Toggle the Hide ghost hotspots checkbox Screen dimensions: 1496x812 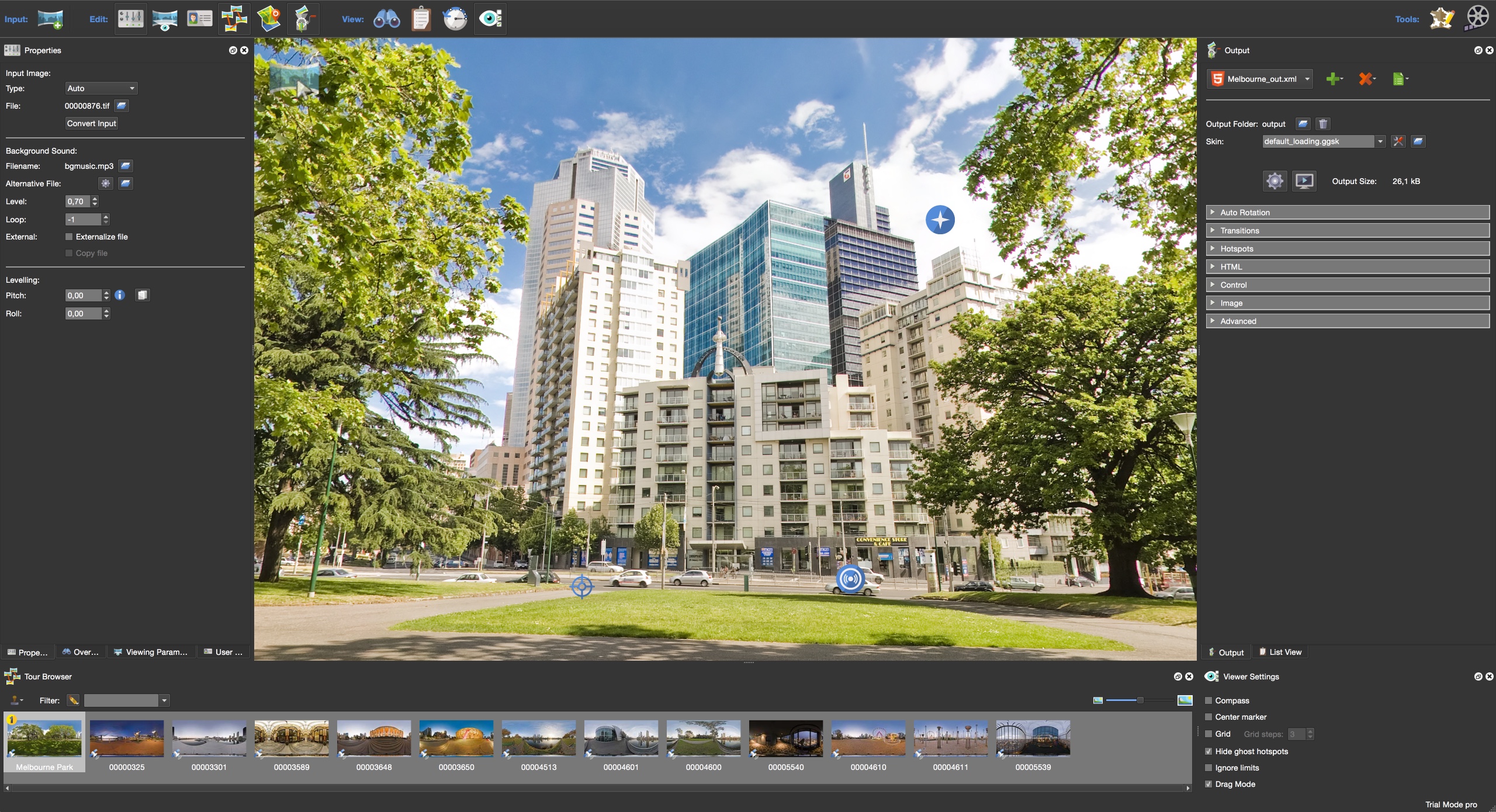pyautogui.click(x=1209, y=751)
